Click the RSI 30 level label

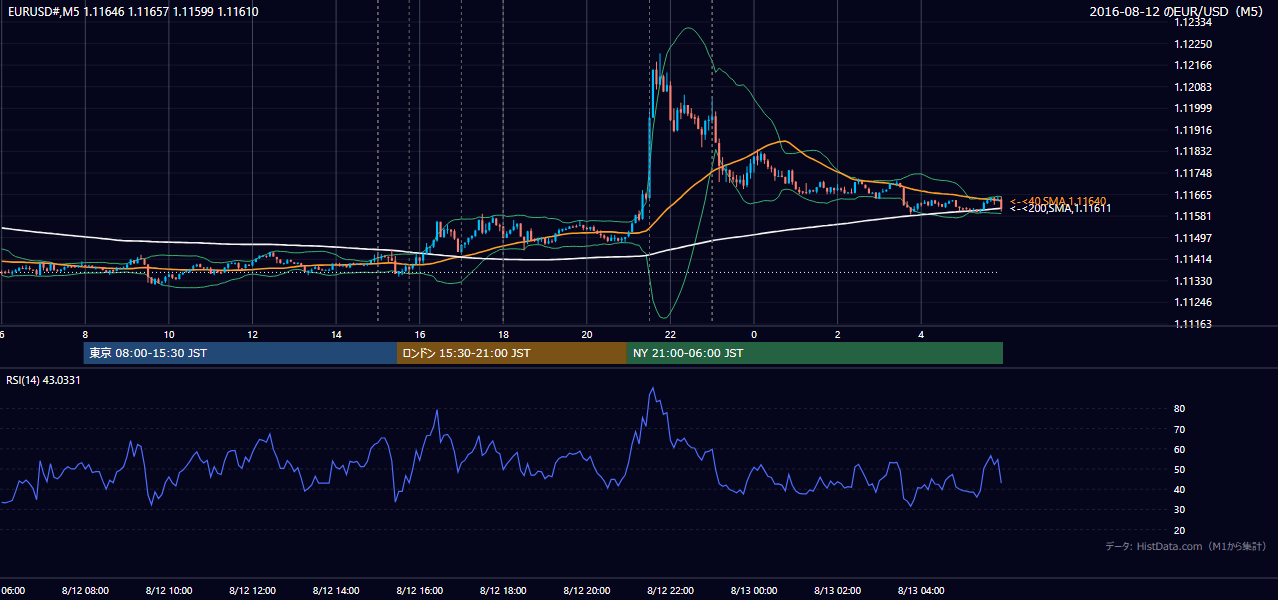[x=1180, y=510]
